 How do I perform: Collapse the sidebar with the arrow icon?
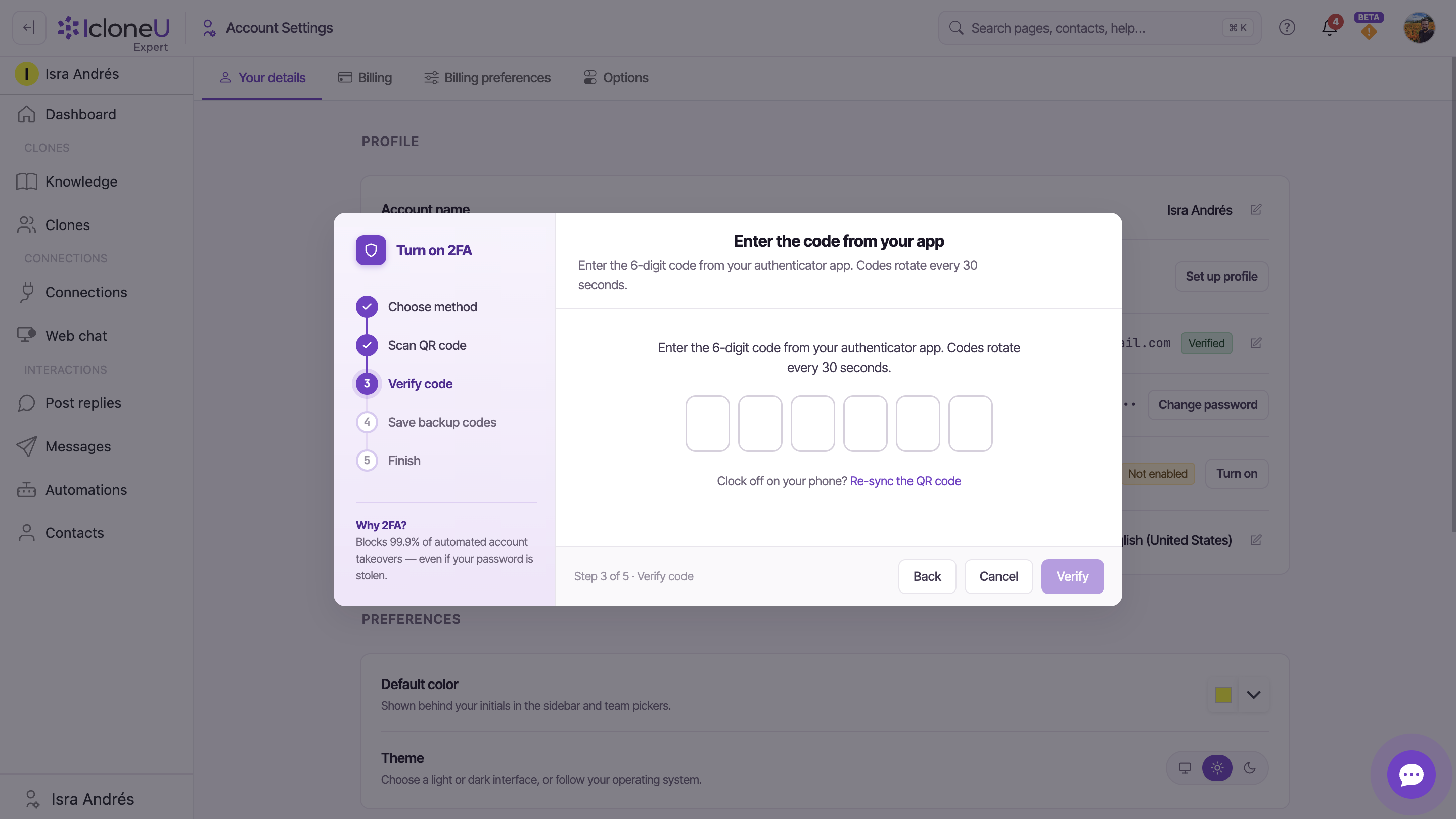29,28
